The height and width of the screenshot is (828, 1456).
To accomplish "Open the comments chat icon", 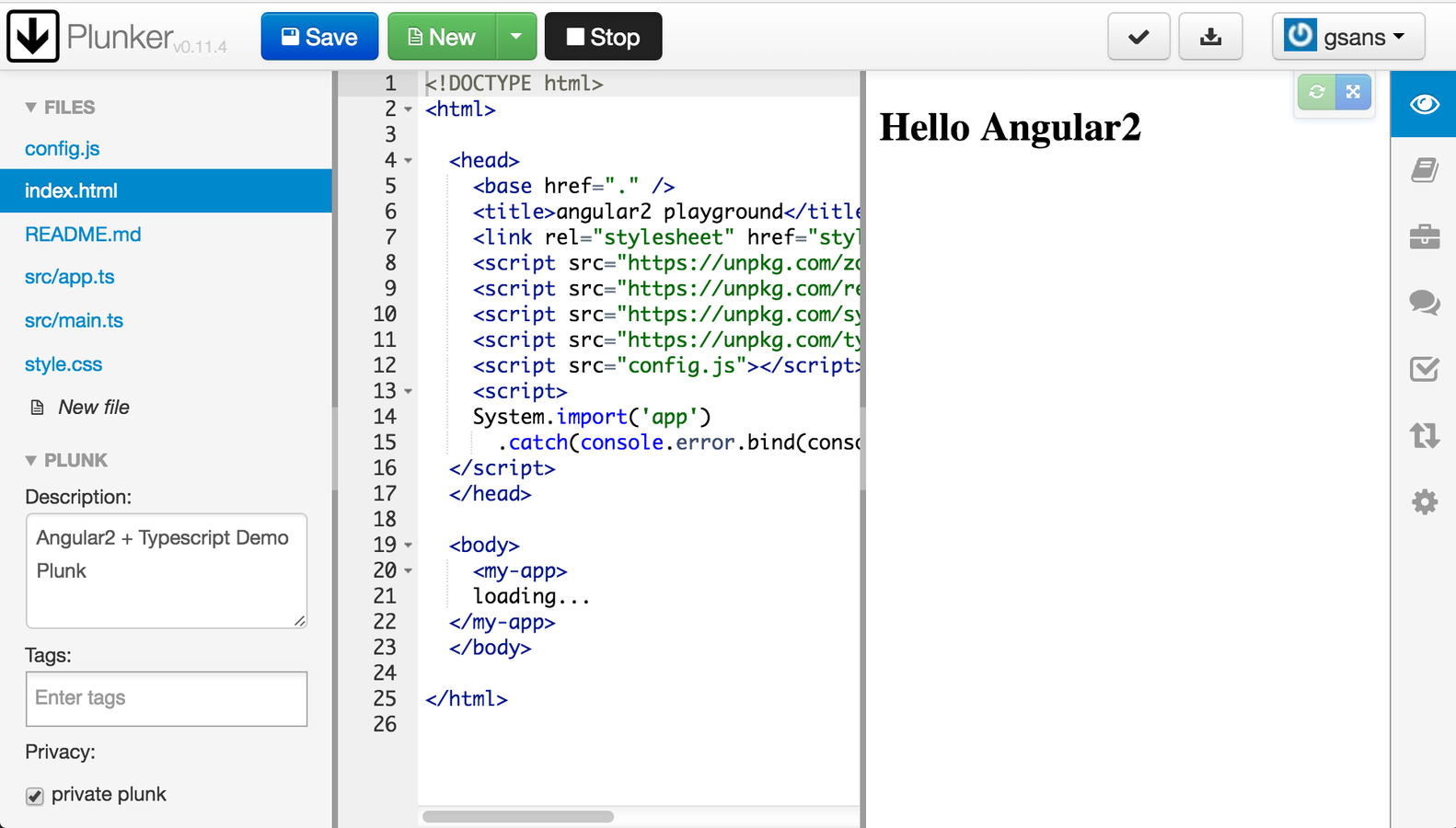I will click(1424, 303).
